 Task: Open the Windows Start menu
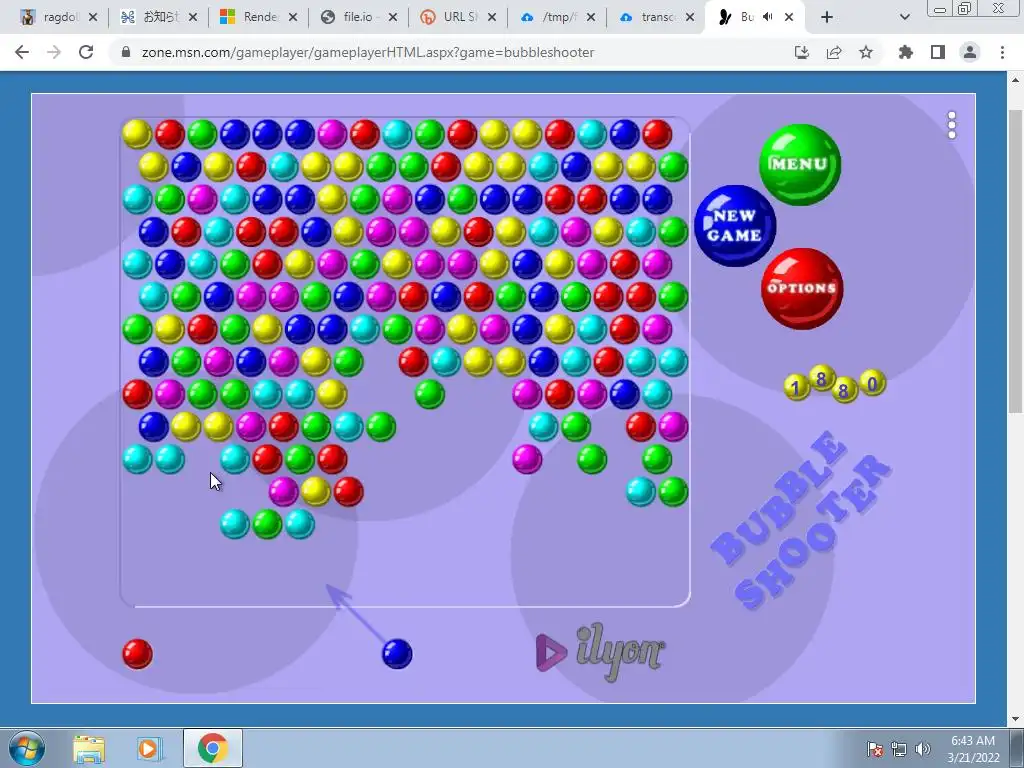pos(27,748)
